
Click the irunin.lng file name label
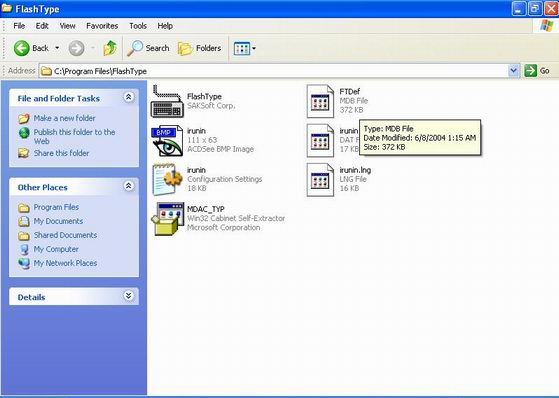coord(355,170)
